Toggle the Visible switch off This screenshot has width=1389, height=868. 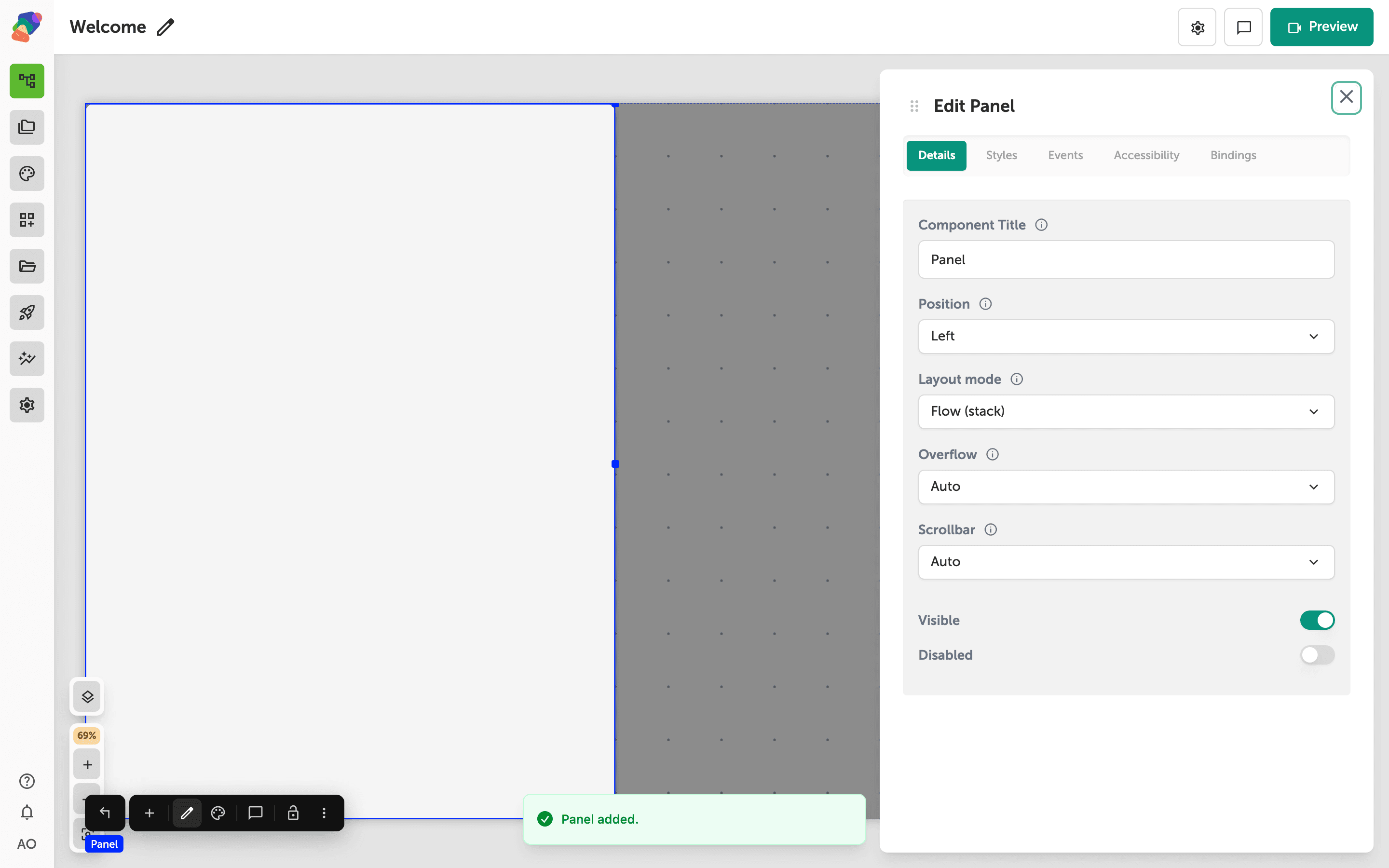[1317, 620]
